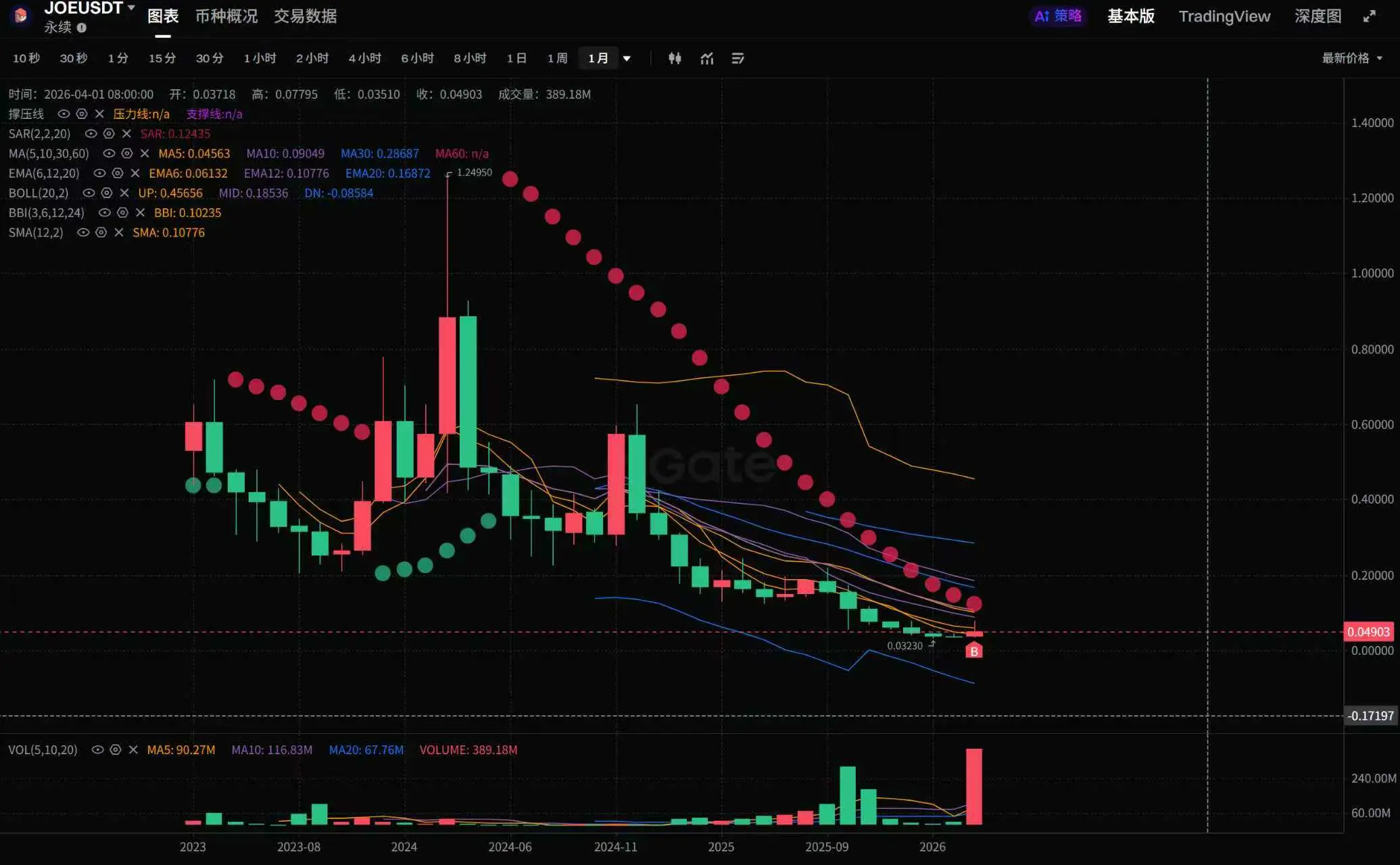Viewport: 1400px width, 865px height.
Task: Open the candlestick chart type icon
Action: pos(674,59)
